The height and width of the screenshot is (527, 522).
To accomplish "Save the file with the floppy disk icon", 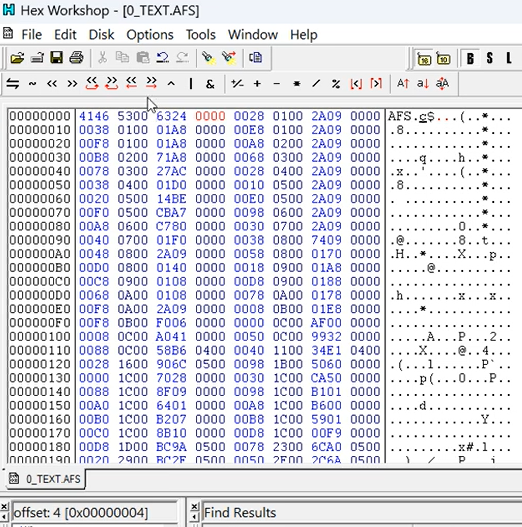I will [56, 58].
